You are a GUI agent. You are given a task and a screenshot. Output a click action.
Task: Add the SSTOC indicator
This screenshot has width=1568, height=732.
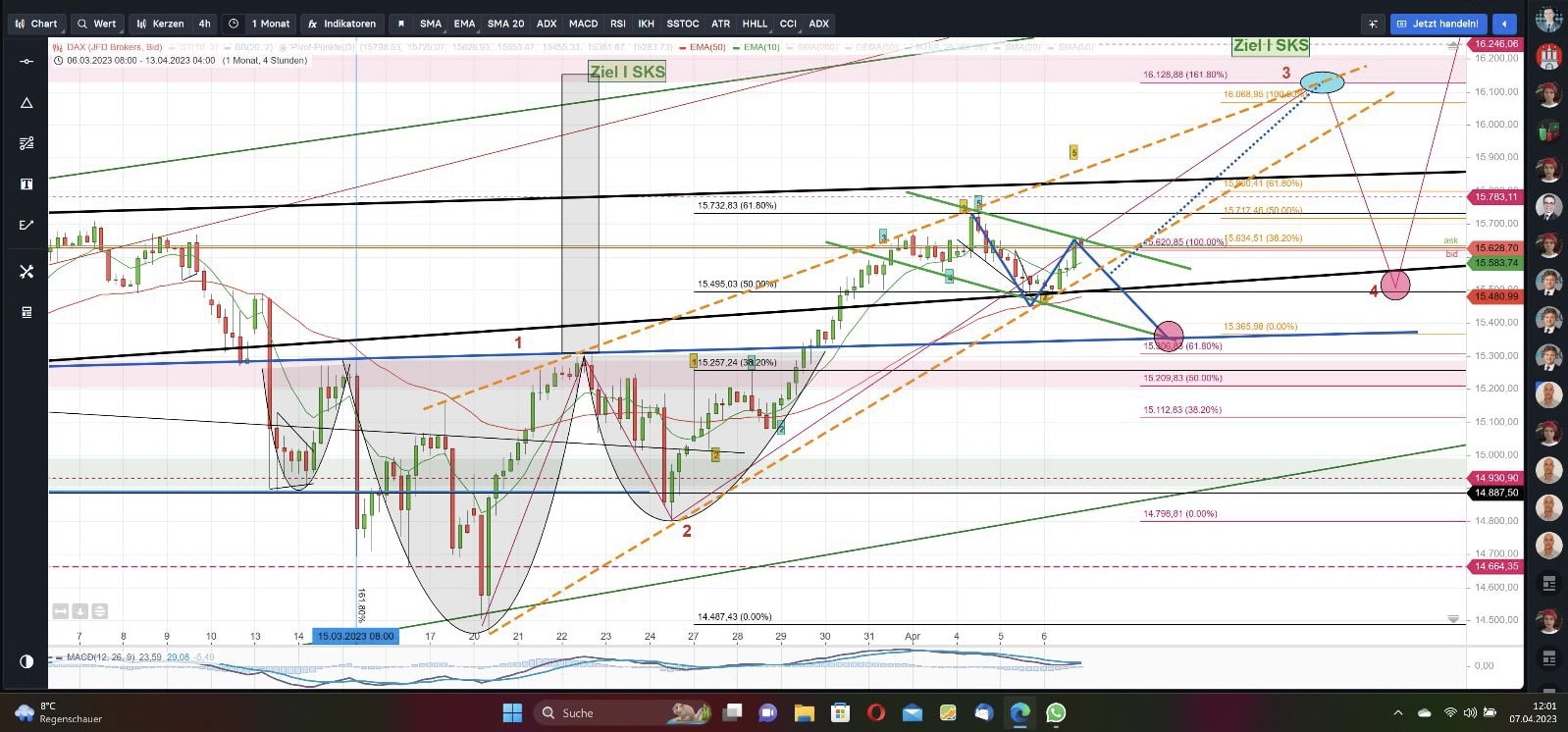[683, 24]
